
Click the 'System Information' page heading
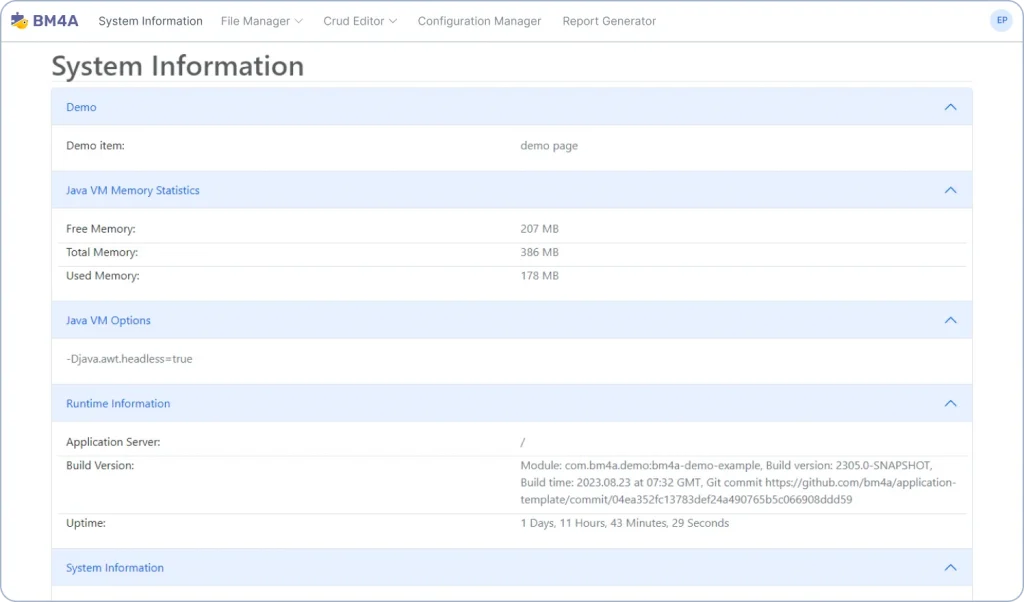coord(178,66)
